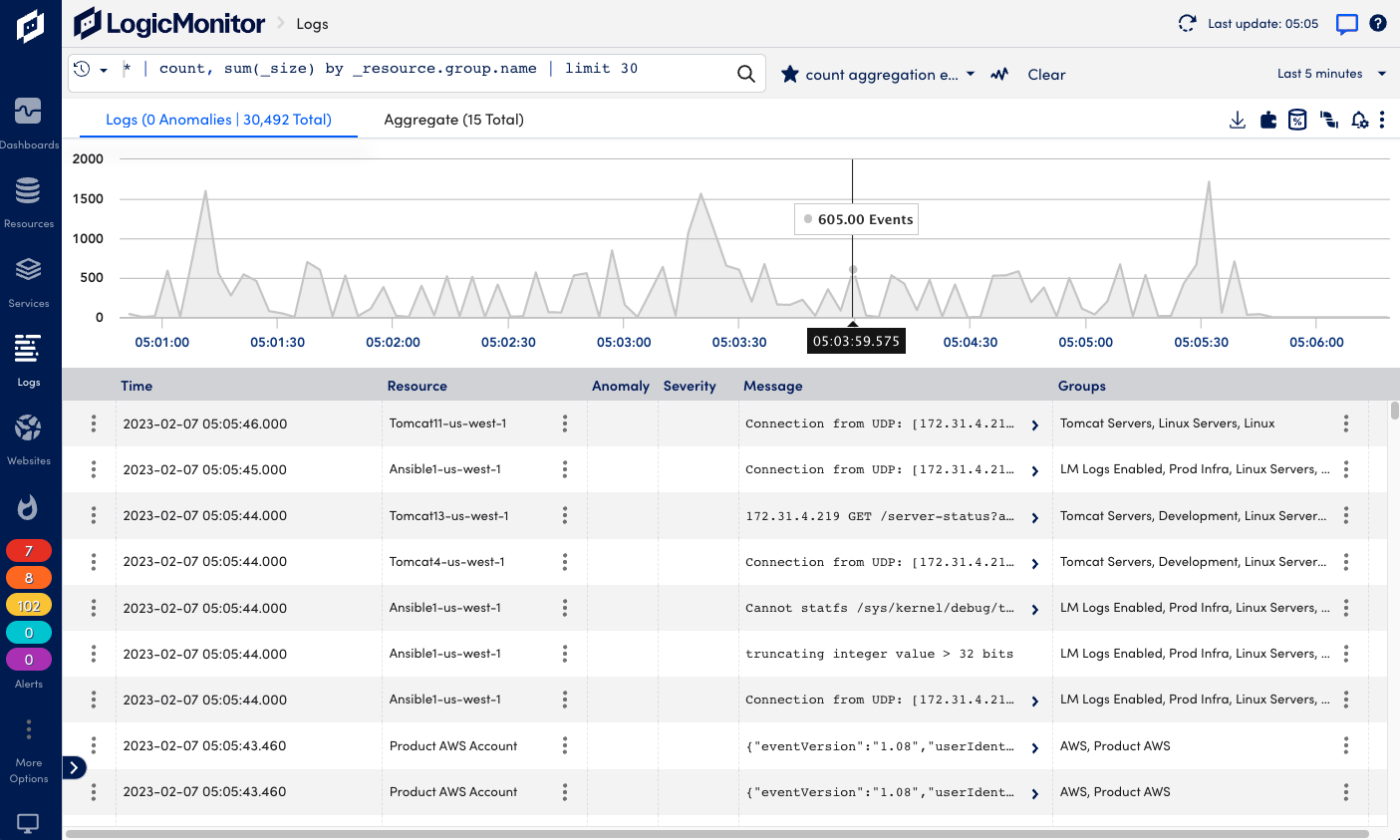This screenshot has width=1400, height=840.
Task: Switch to the Aggregate (15 Total) tab
Action: pyautogui.click(x=452, y=120)
